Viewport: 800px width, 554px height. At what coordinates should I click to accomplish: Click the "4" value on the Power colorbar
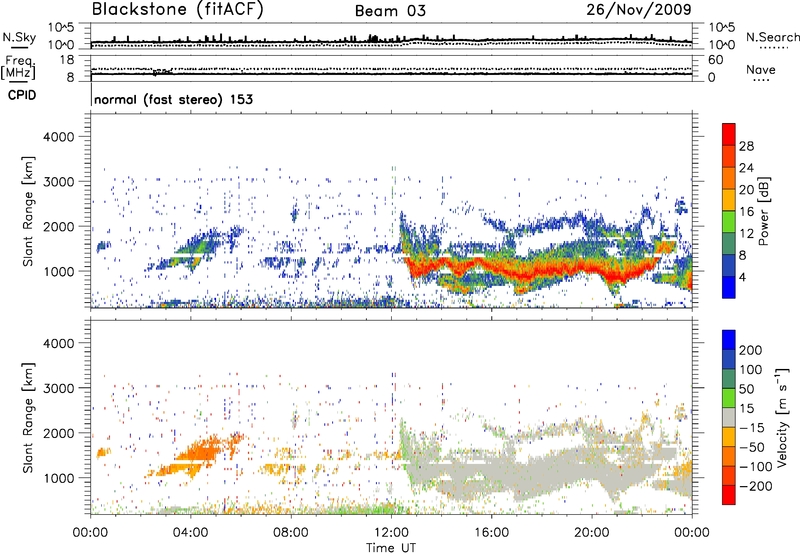[742, 277]
